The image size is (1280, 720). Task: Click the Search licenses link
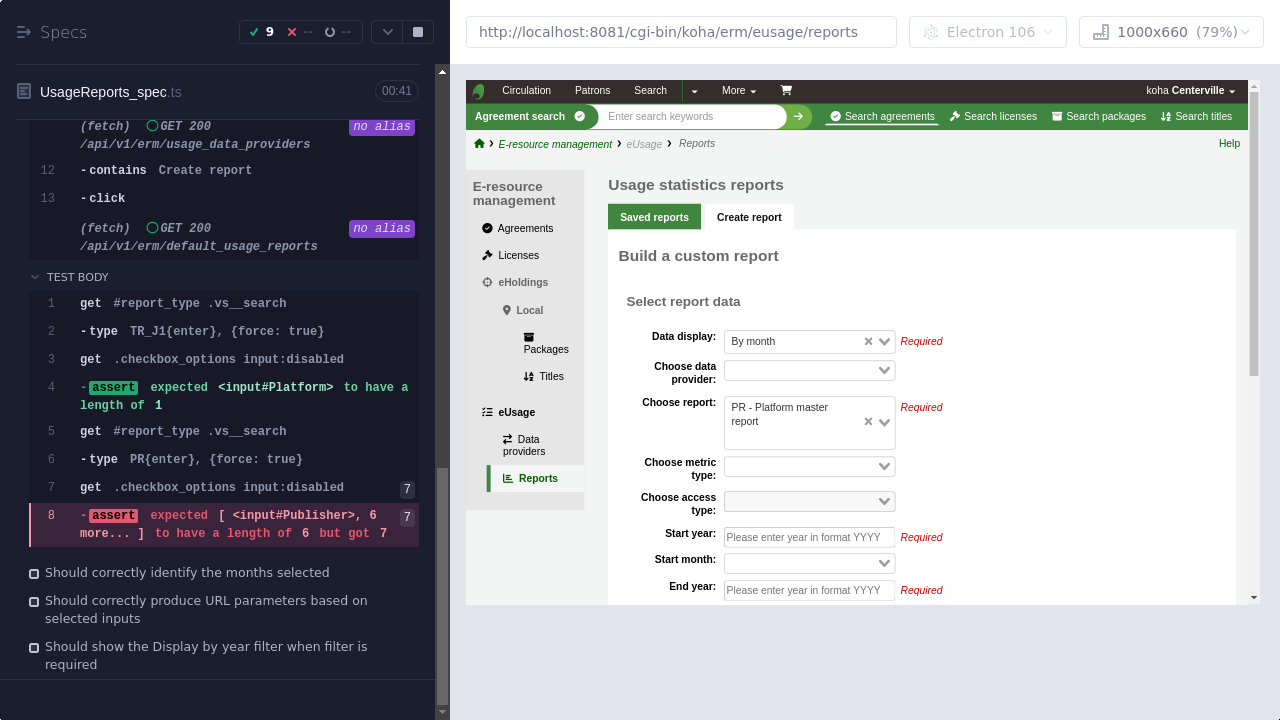(x=993, y=117)
